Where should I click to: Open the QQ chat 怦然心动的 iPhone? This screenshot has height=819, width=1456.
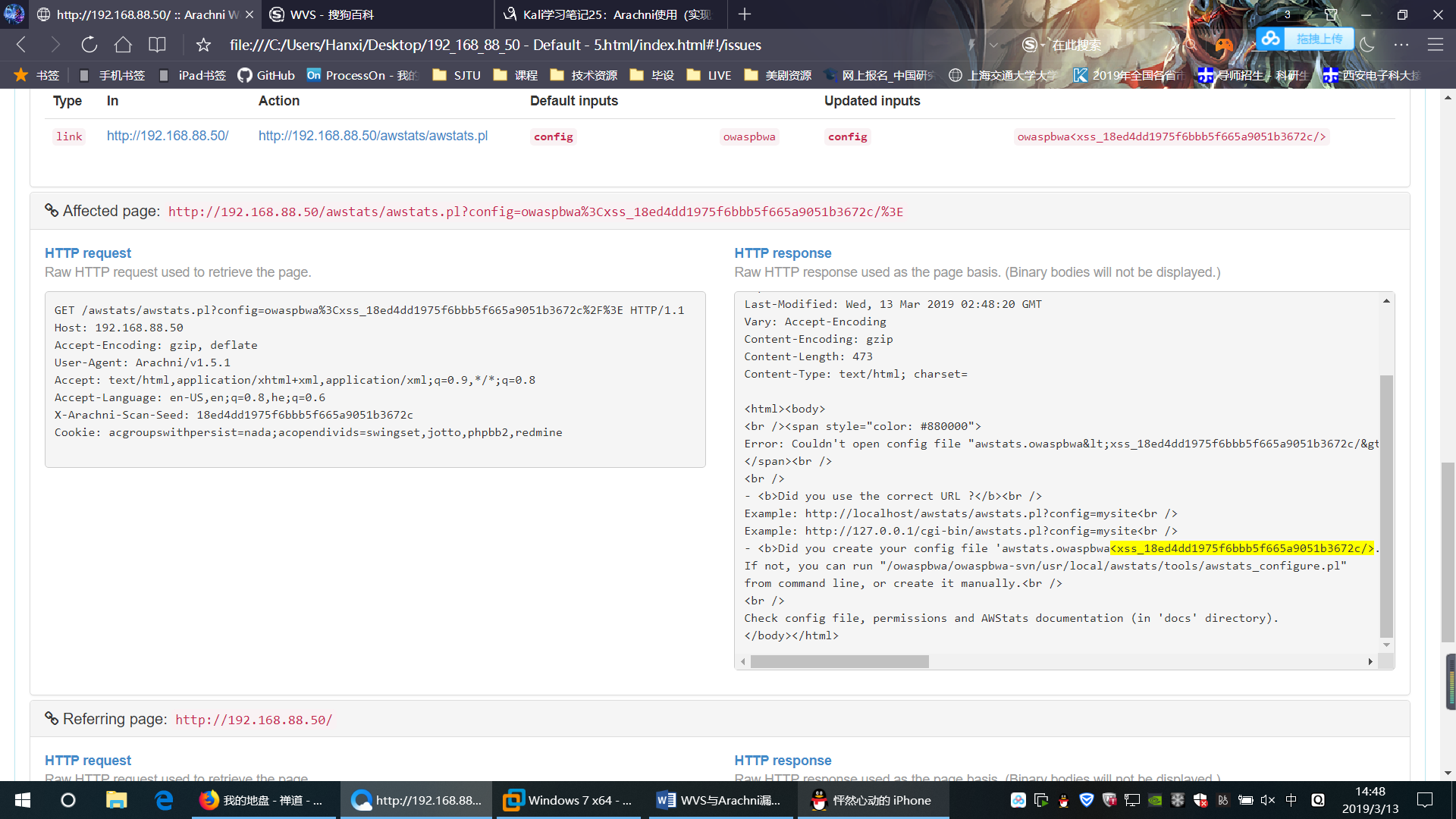pyautogui.click(x=873, y=800)
